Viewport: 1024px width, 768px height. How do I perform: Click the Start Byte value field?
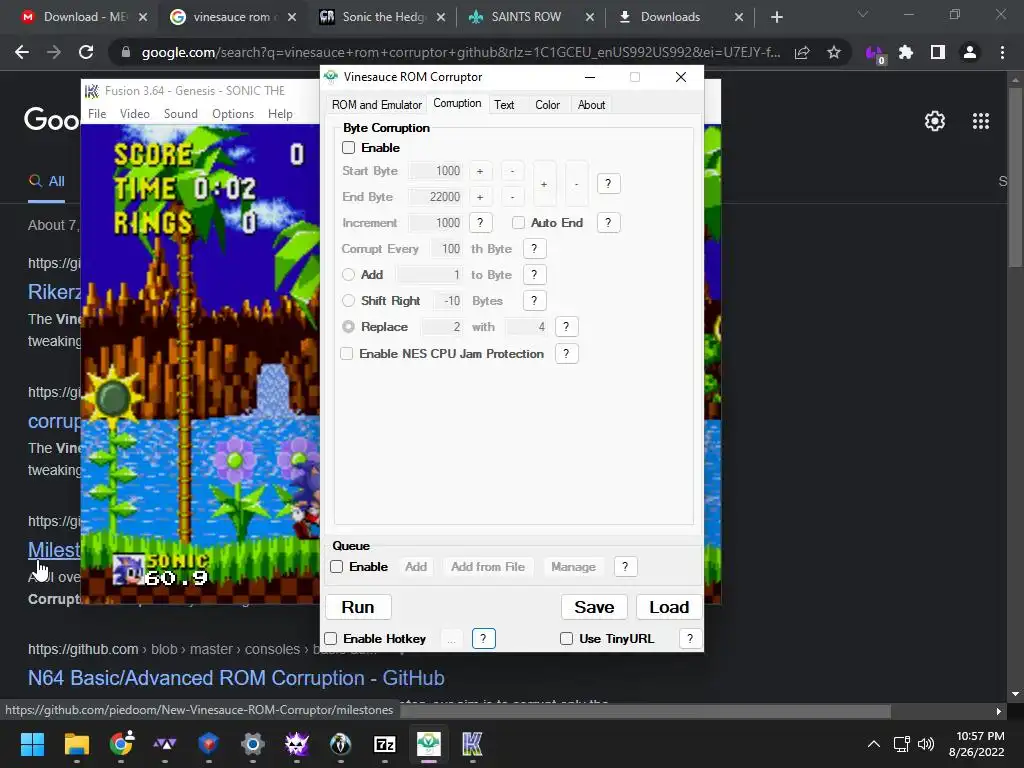436,171
